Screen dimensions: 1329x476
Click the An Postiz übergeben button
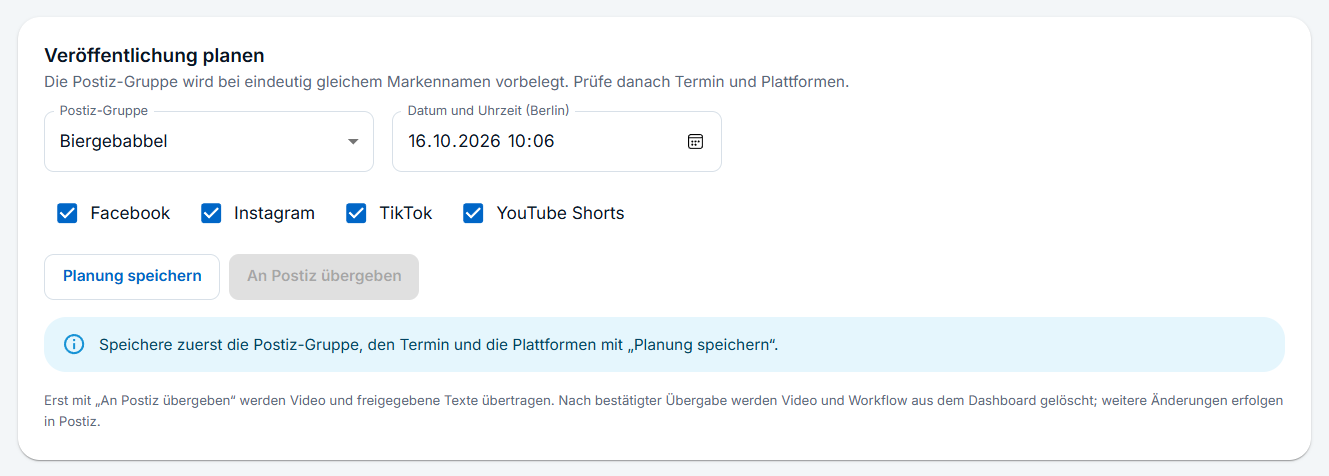pyautogui.click(x=324, y=277)
